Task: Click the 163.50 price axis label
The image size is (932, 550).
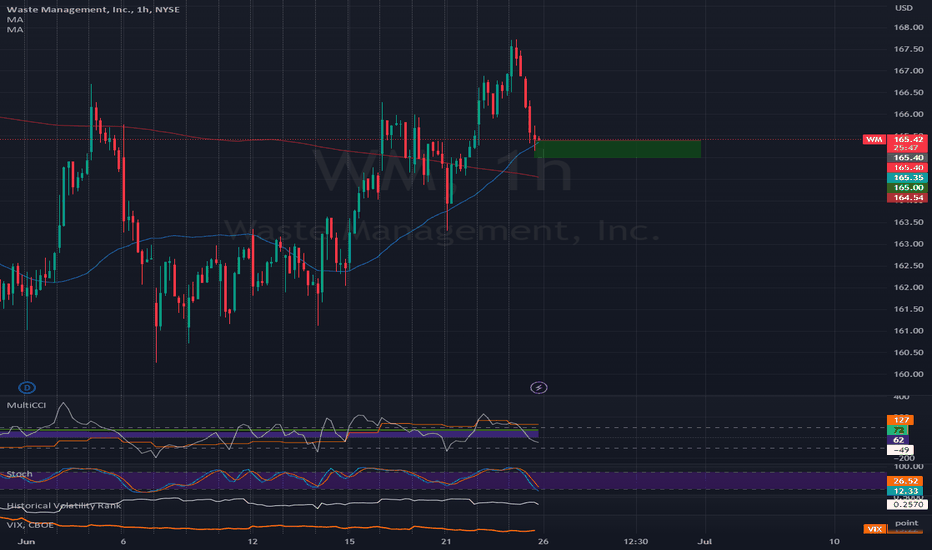Action: (x=909, y=222)
